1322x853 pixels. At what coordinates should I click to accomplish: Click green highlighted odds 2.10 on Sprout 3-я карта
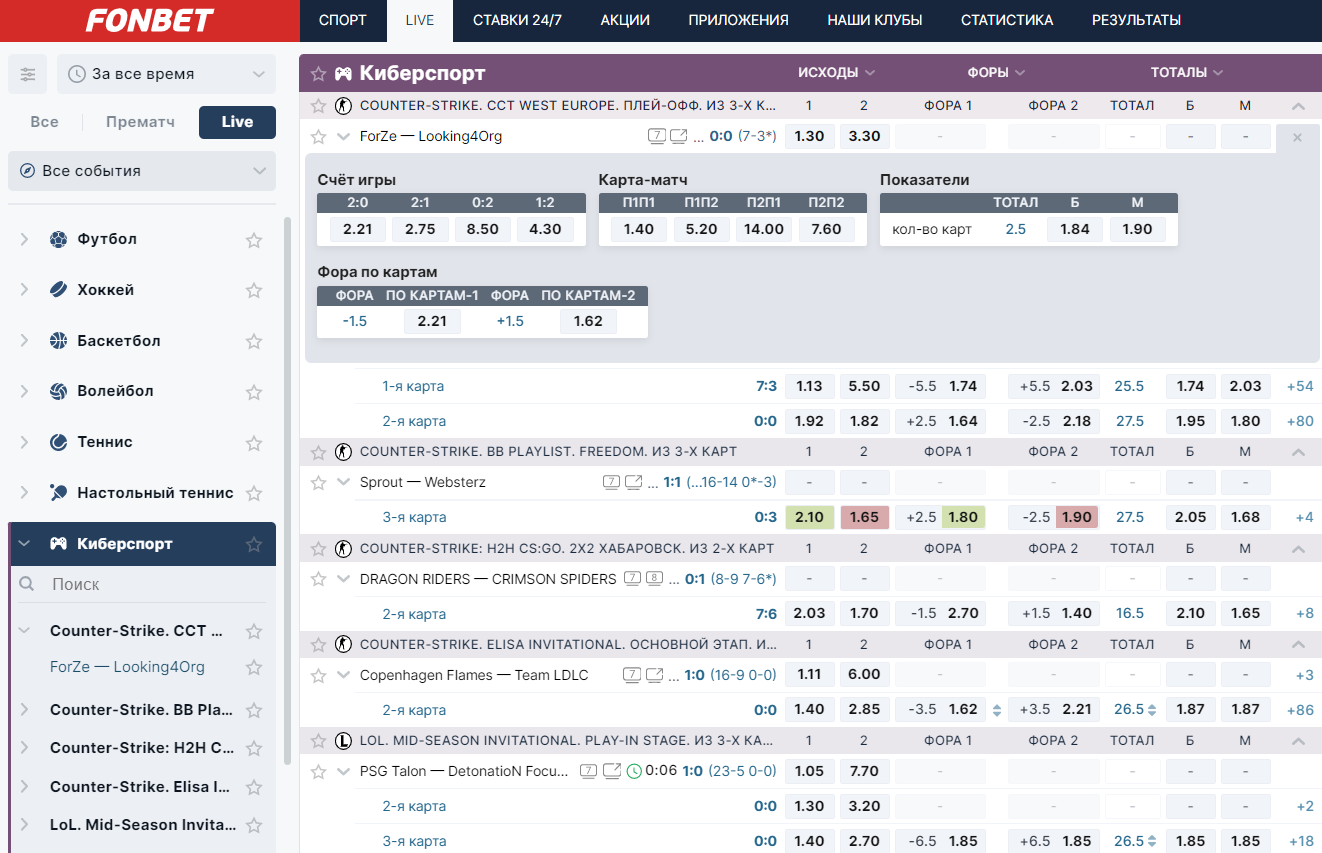[x=809, y=517]
